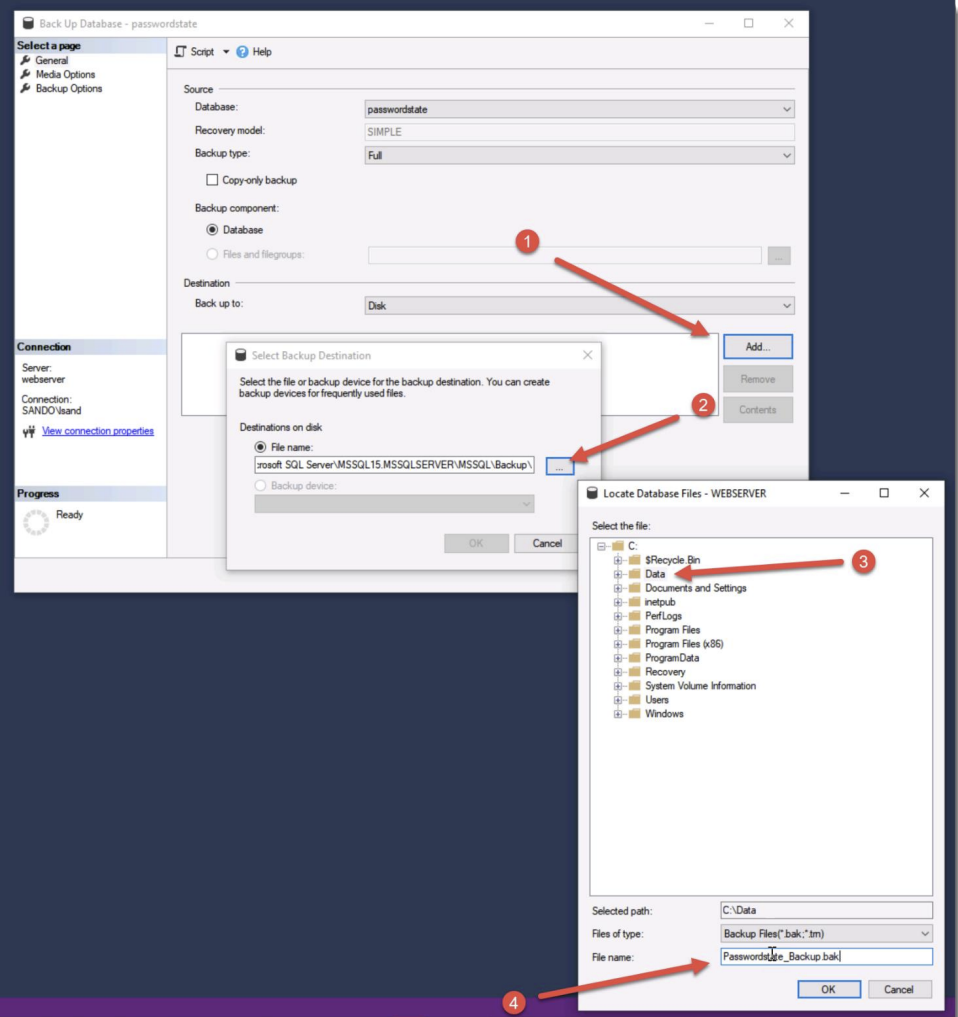Open the Backup device dropdown
This screenshot has width=958, height=1017.
coord(394,504)
